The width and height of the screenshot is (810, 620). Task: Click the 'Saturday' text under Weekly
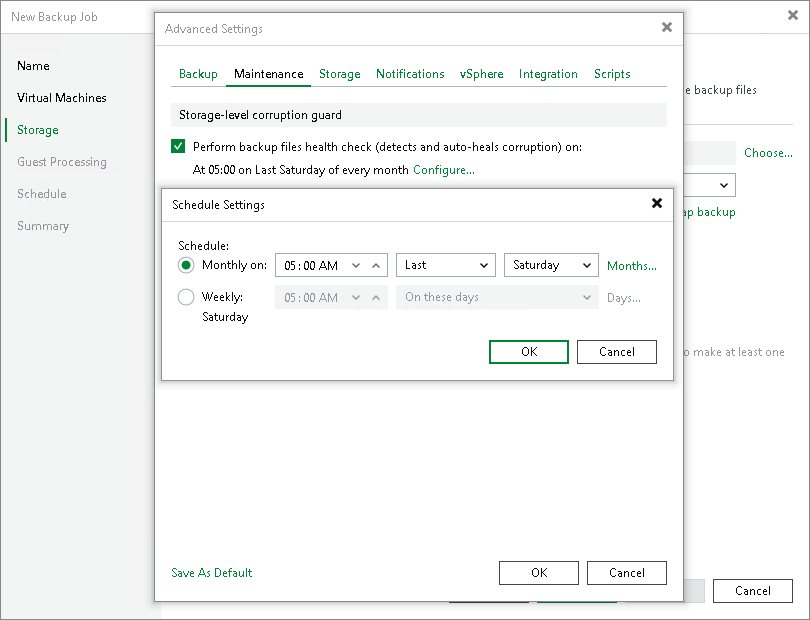click(x=225, y=317)
